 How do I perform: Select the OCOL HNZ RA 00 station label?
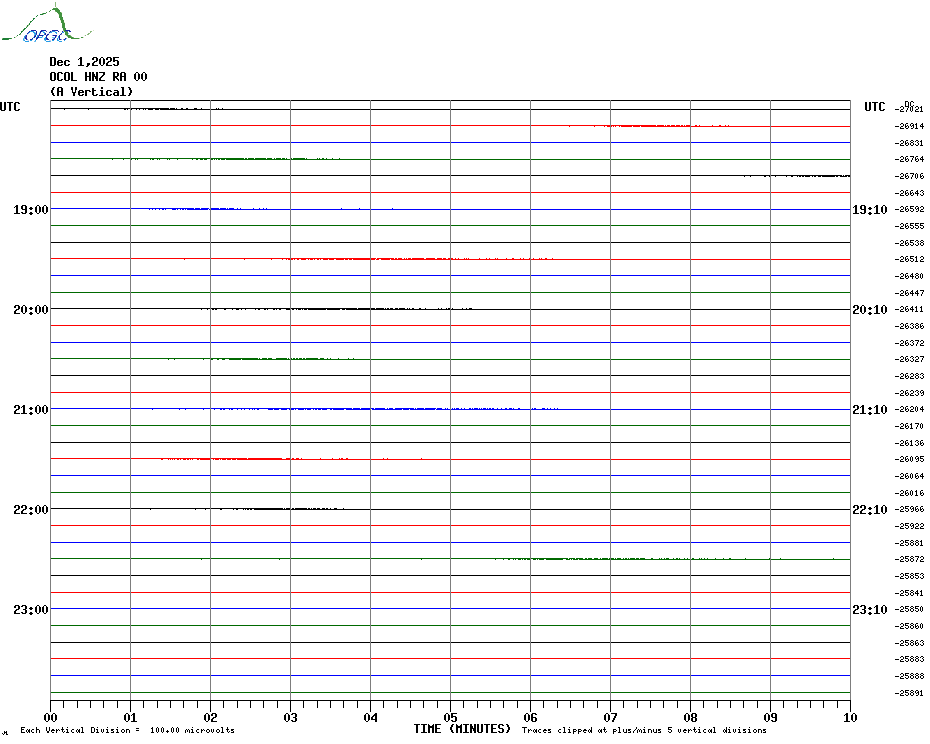click(98, 77)
